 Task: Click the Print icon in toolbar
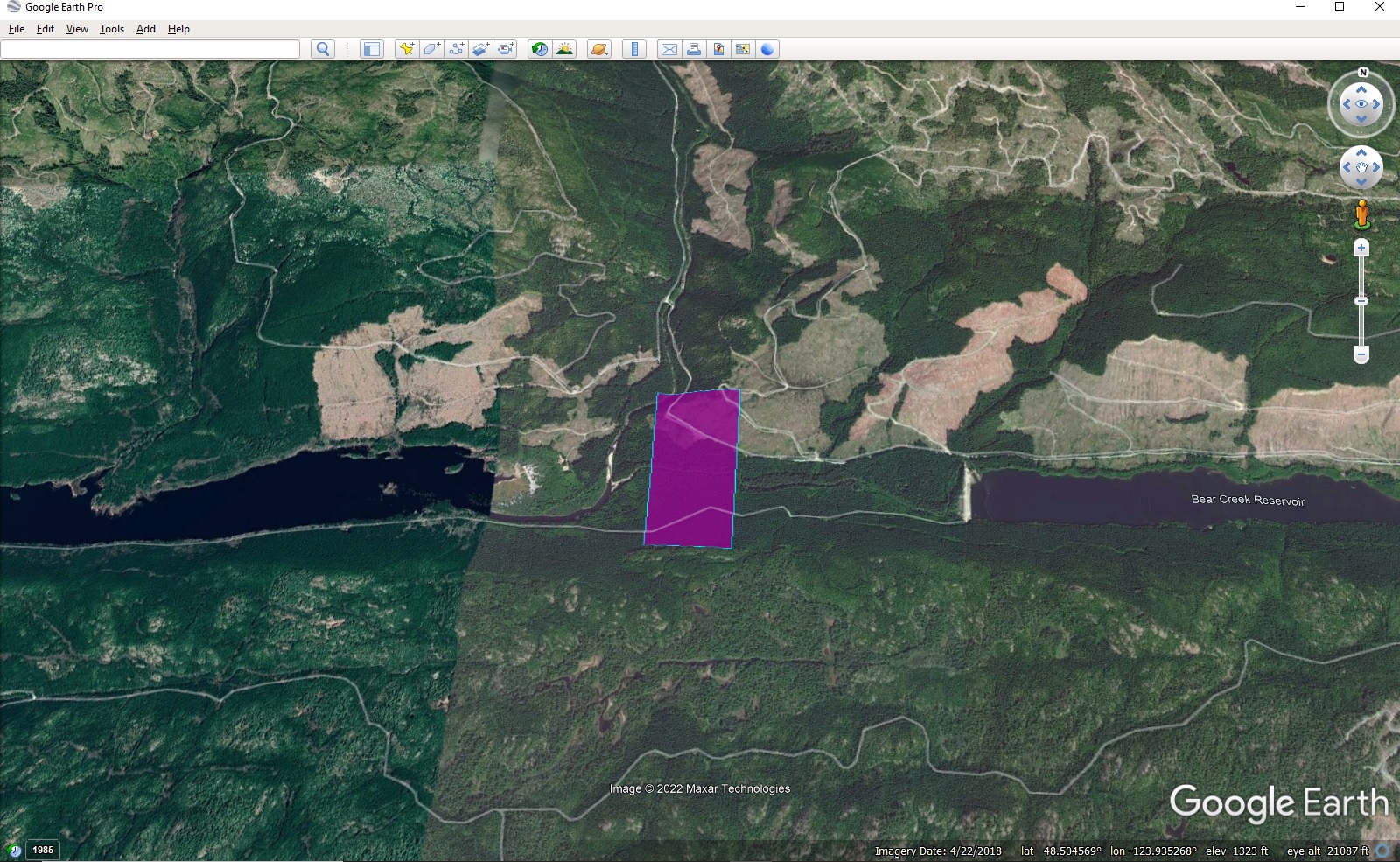[x=694, y=49]
